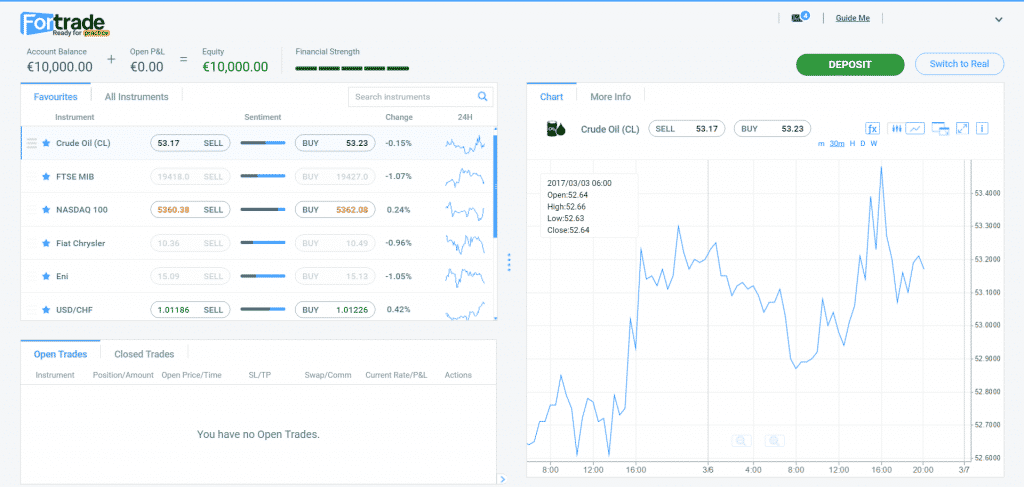The height and width of the screenshot is (487, 1024).
Task: Click the search magnifier icon
Action: click(483, 97)
